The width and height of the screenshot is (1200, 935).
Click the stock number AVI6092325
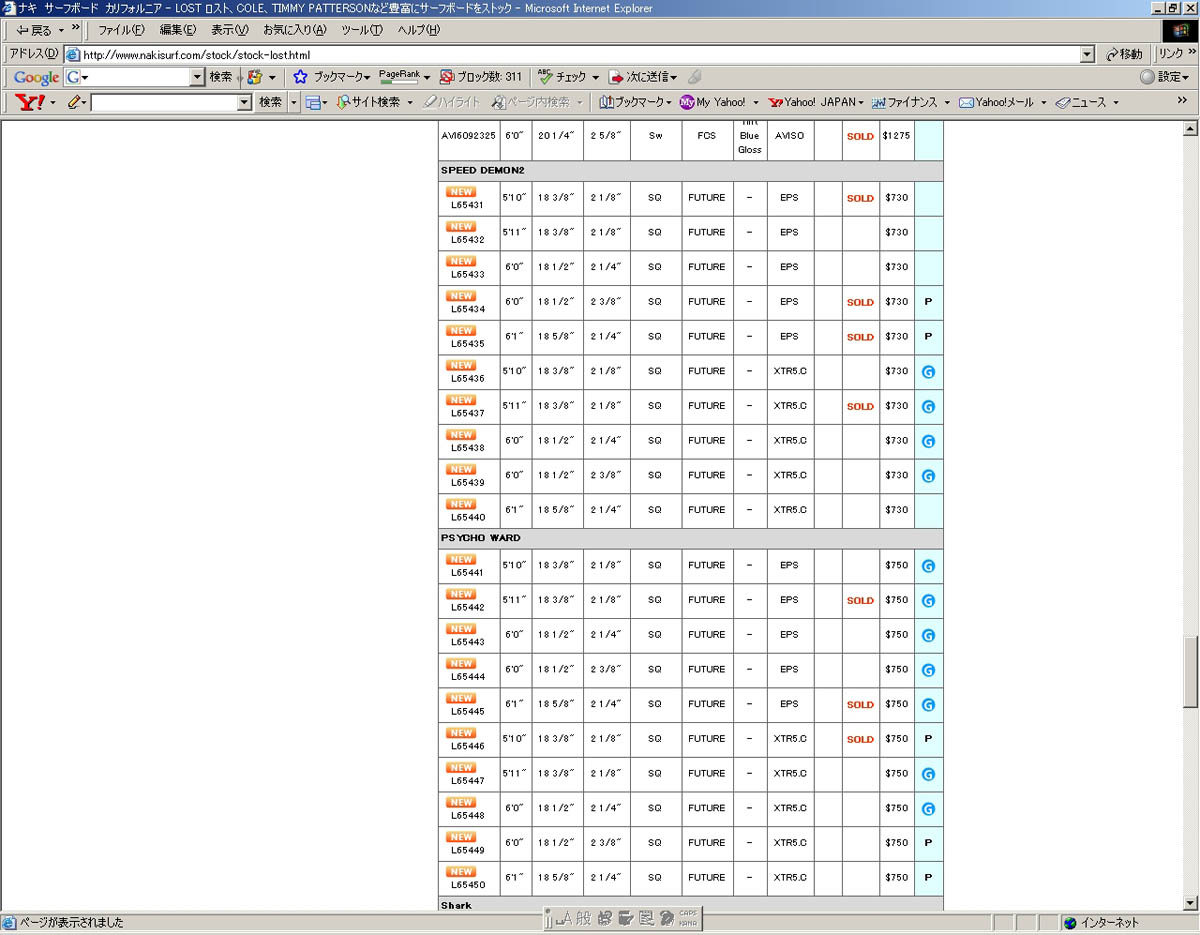pos(468,136)
